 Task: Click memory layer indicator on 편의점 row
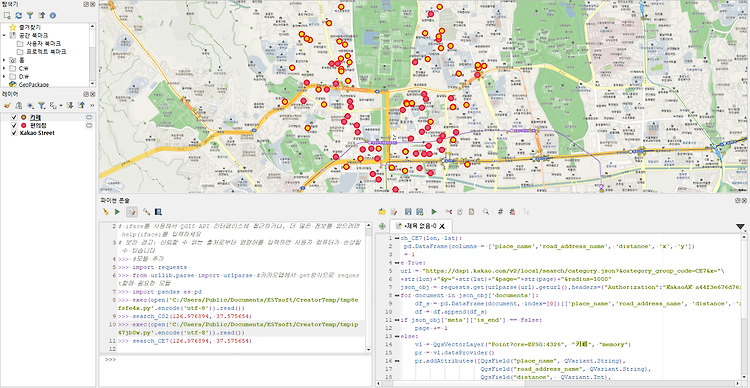coord(88,125)
